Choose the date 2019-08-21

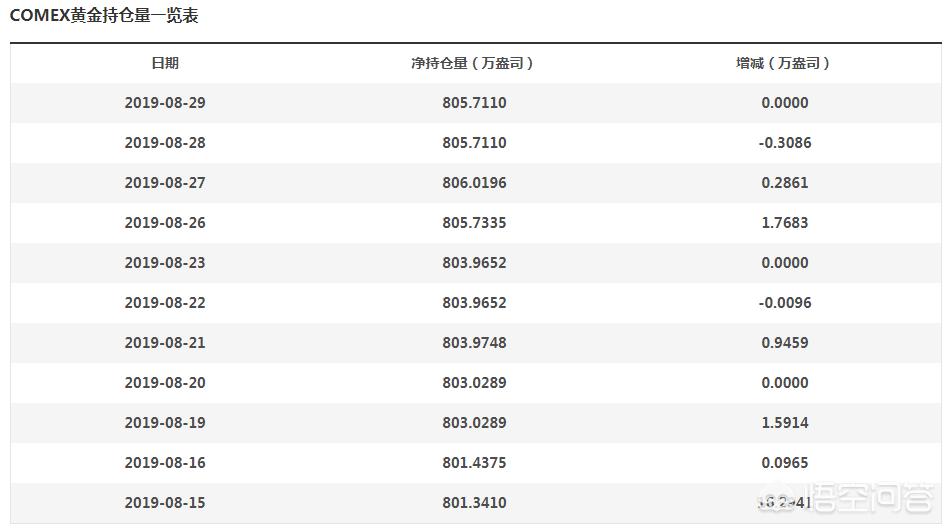[x=165, y=342]
